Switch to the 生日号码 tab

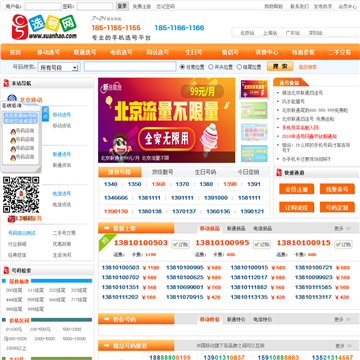205,172
